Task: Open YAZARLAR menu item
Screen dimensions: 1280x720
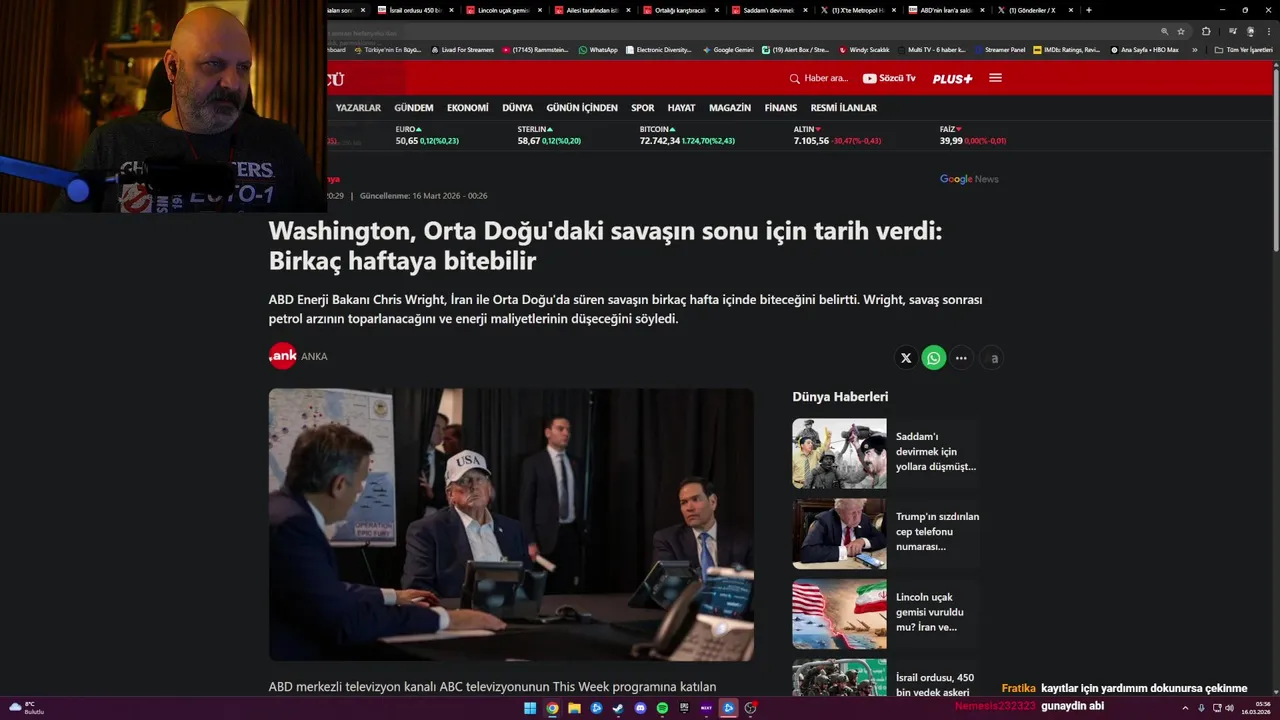Action: coord(358,108)
